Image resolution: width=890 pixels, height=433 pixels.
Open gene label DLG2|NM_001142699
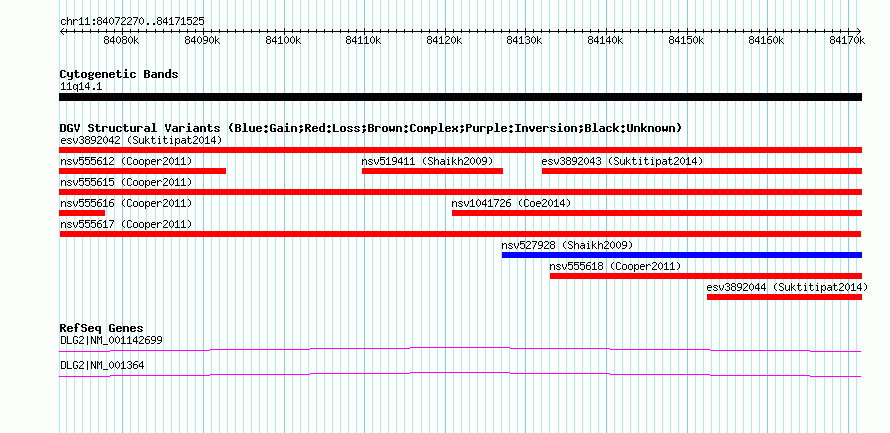pos(111,340)
